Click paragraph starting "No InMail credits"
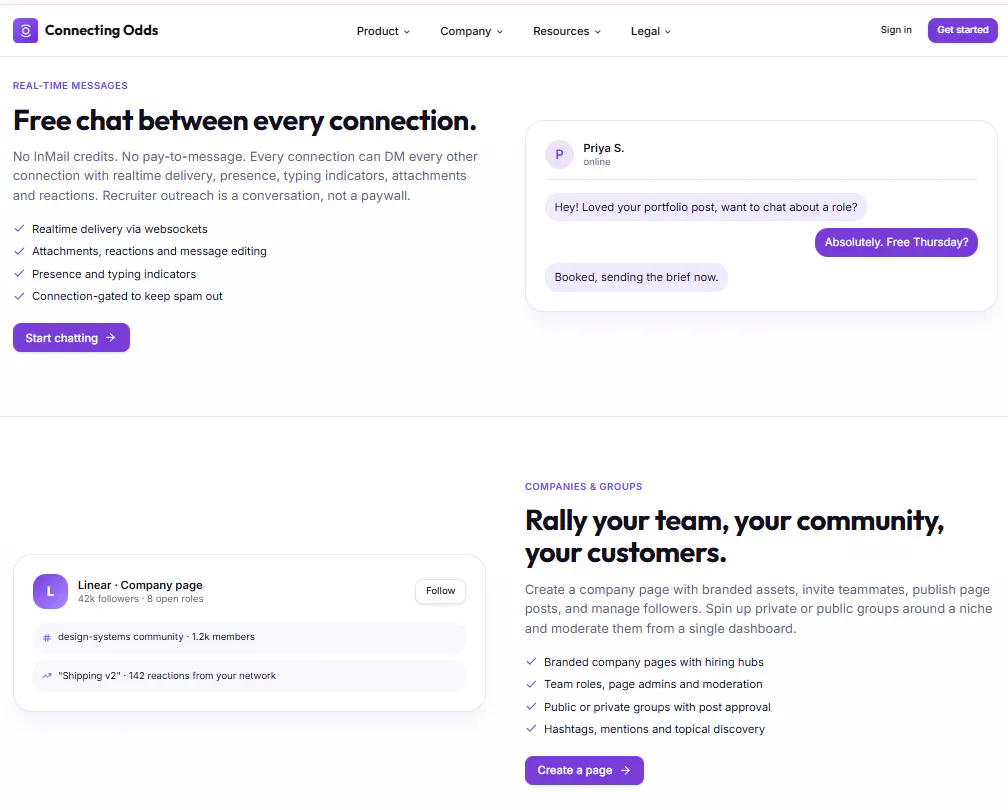The height and width of the screenshot is (810, 1008). pyautogui.click(x=246, y=176)
